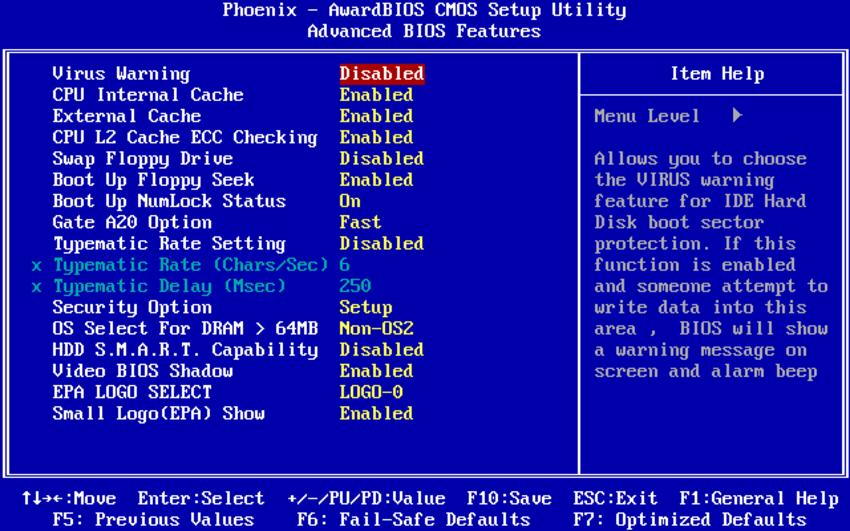Toggle the Swap Floppy Drive Disabled value
This screenshot has width=850, height=531.
pyautogui.click(x=382, y=159)
